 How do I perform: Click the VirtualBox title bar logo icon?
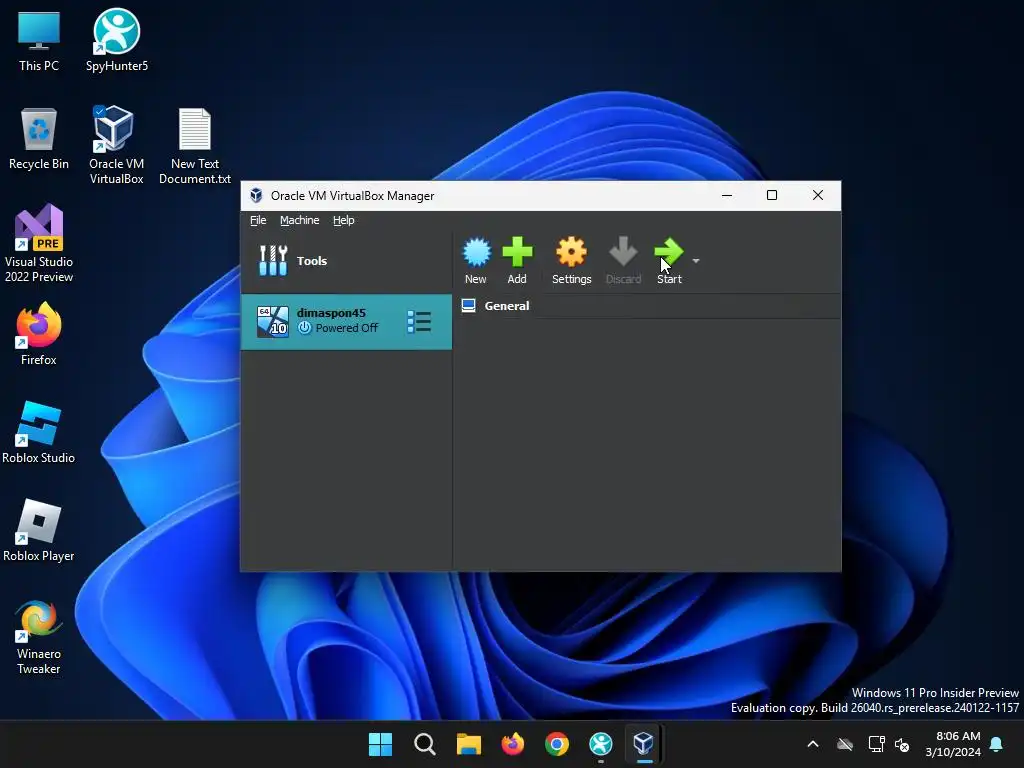[x=257, y=196]
